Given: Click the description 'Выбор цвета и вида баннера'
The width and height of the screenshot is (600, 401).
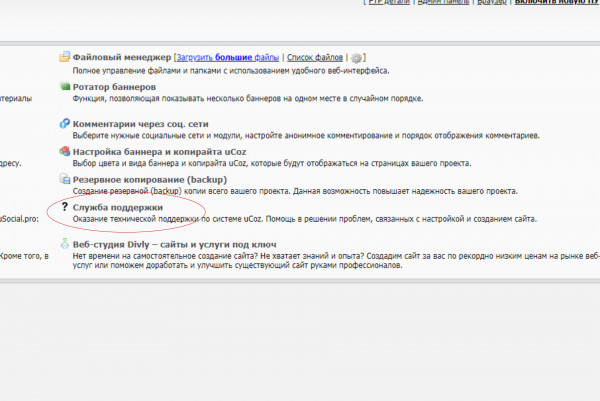Looking at the screenshot, I should 128,163.
